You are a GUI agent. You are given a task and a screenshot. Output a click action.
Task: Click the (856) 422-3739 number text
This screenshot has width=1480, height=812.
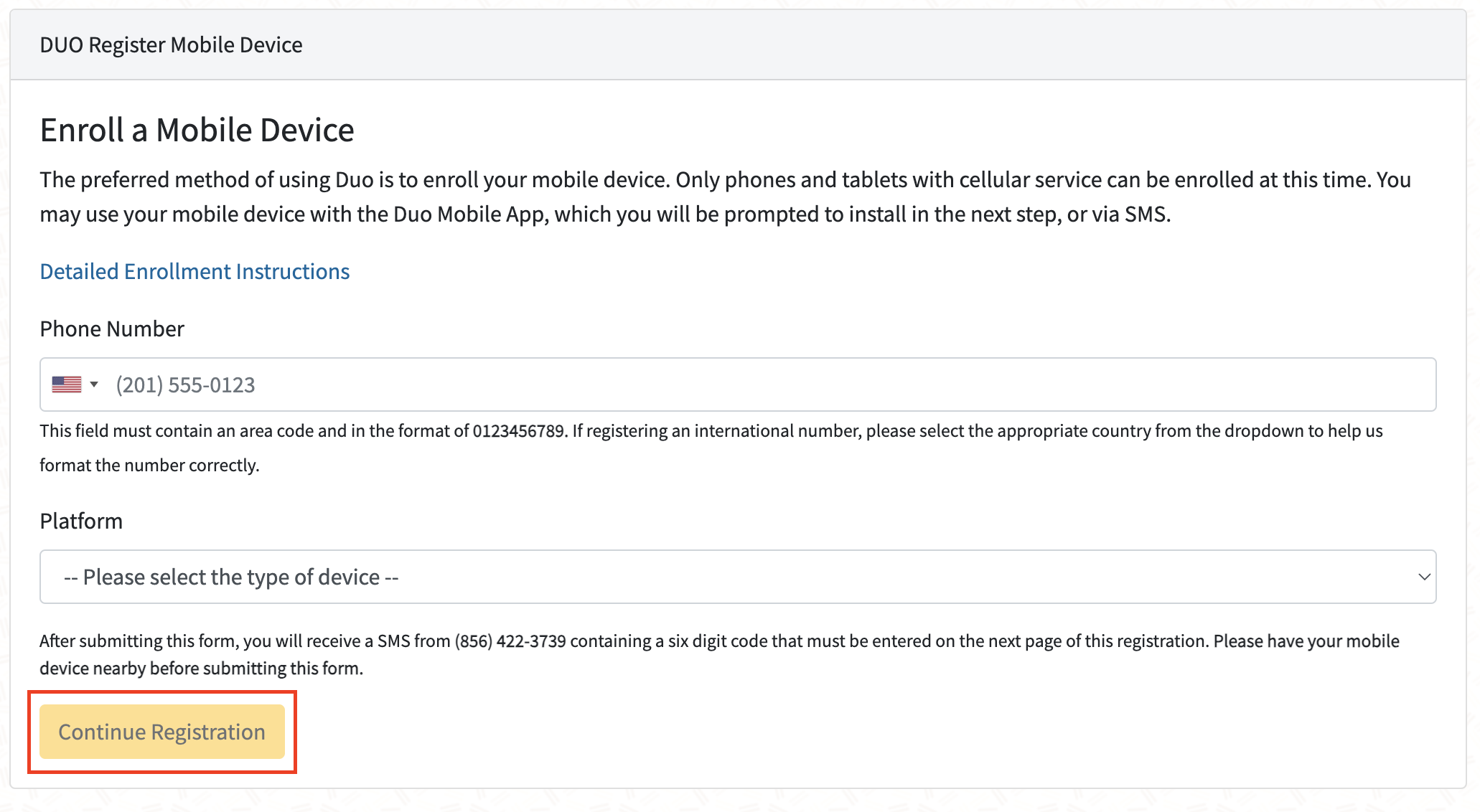coord(510,641)
